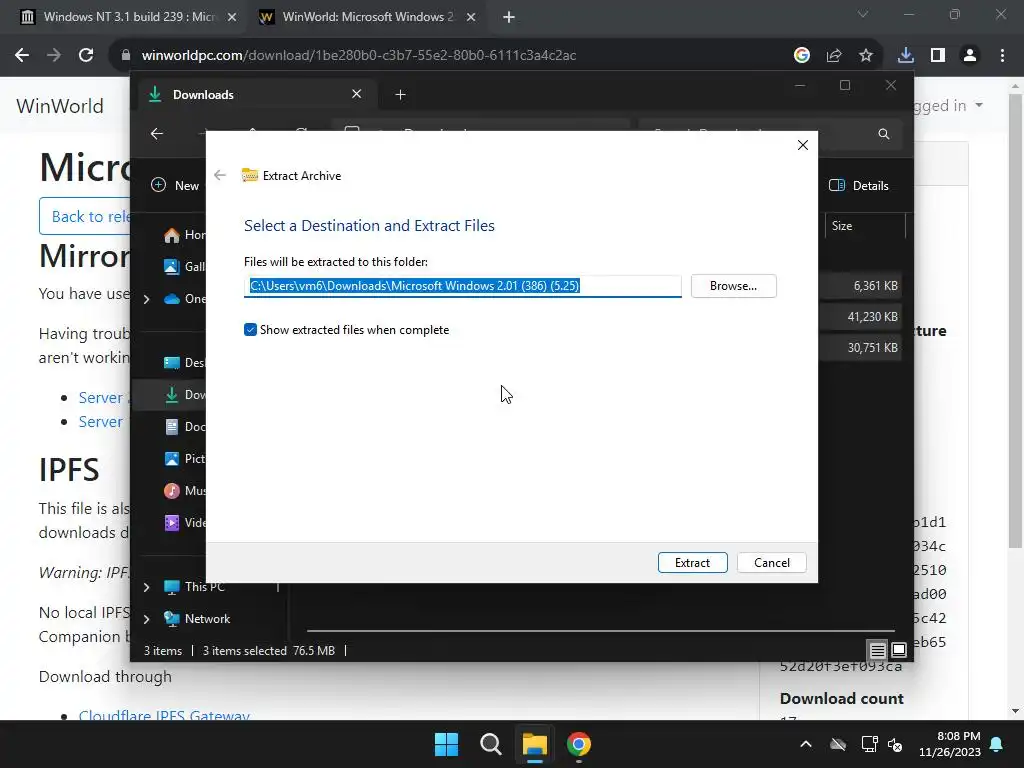The width and height of the screenshot is (1024, 768).
Task: Open Browse... to choose a destination folder
Action: click(733, 286)
